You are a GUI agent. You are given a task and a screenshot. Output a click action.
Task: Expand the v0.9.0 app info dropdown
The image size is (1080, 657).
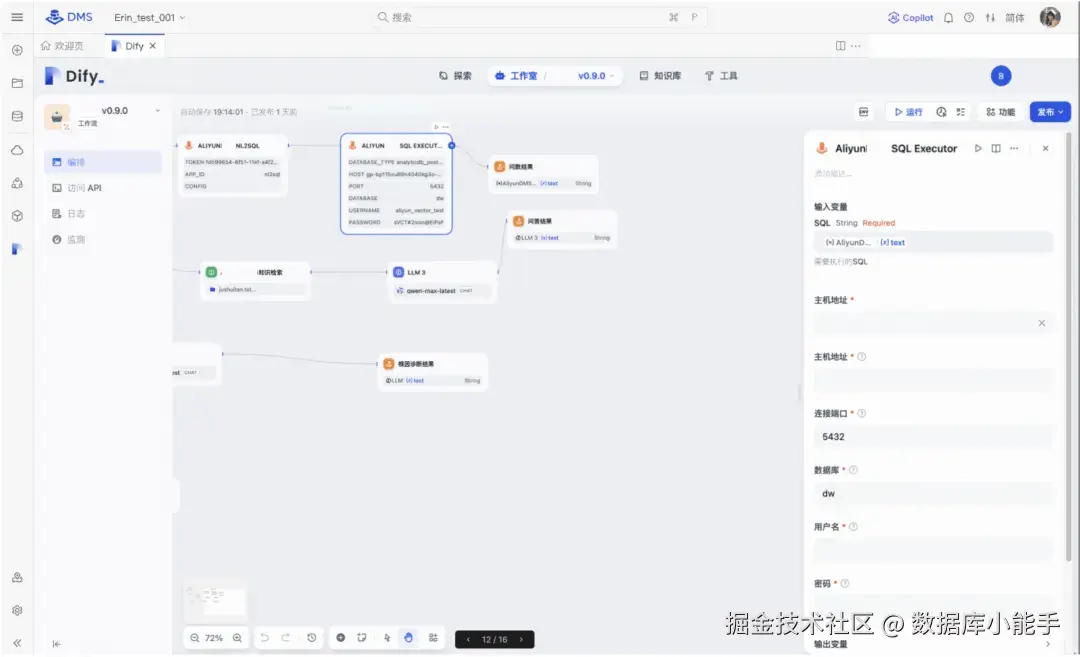point(158,110)
